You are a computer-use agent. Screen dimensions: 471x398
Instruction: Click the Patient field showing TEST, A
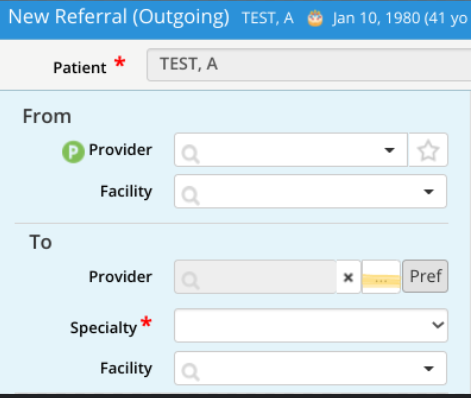309,65
